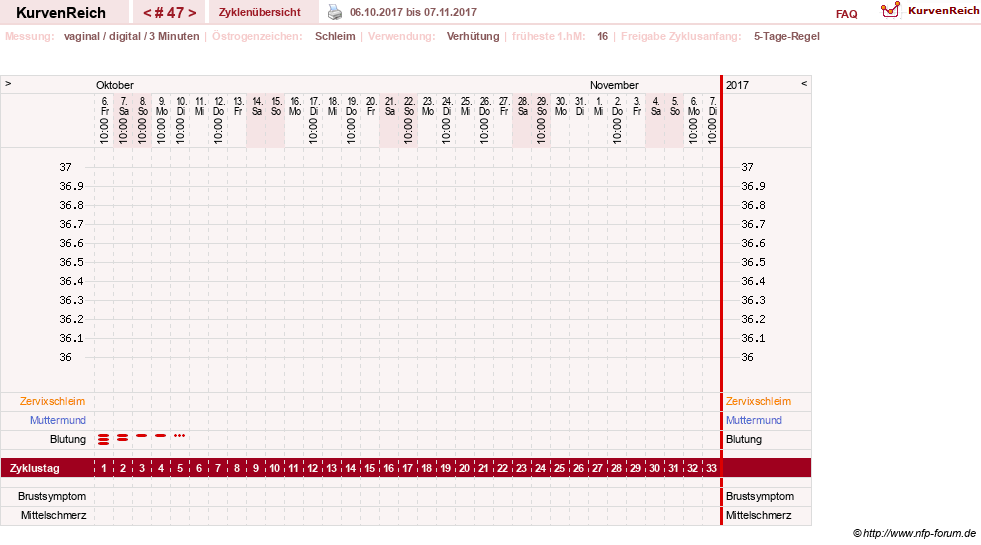Click the left Zervixschleim label

click(x=52, y=401)
